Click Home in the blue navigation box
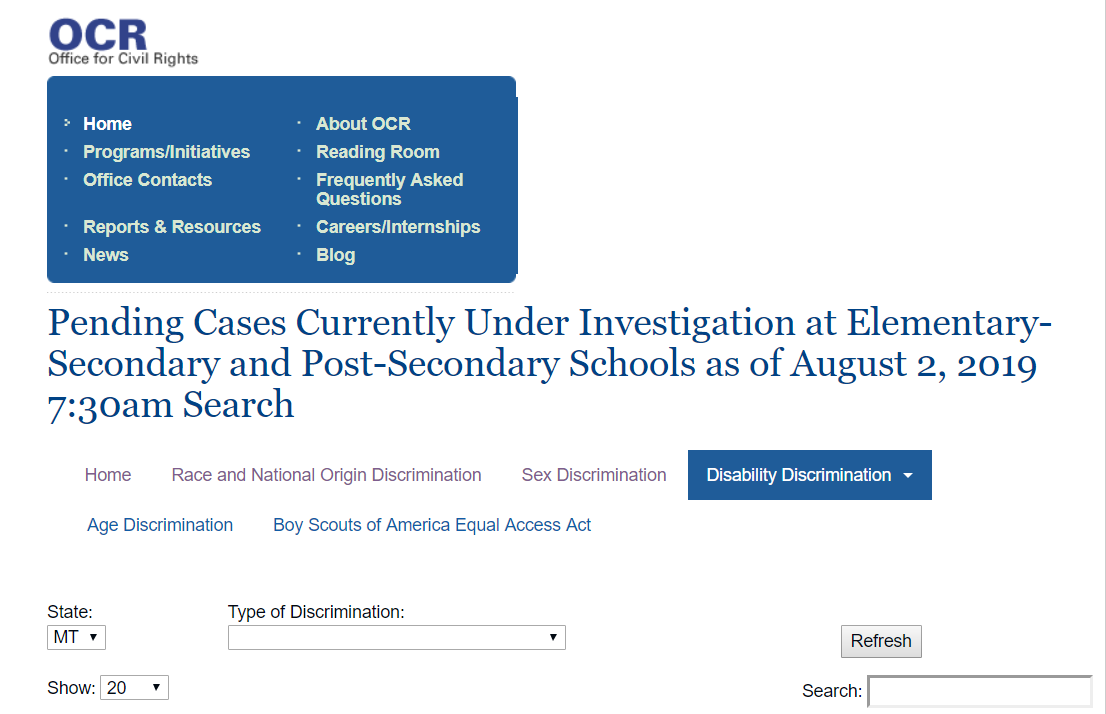Image resolution: width=1106 pixels, height=714 pixels. click(107, 123)
